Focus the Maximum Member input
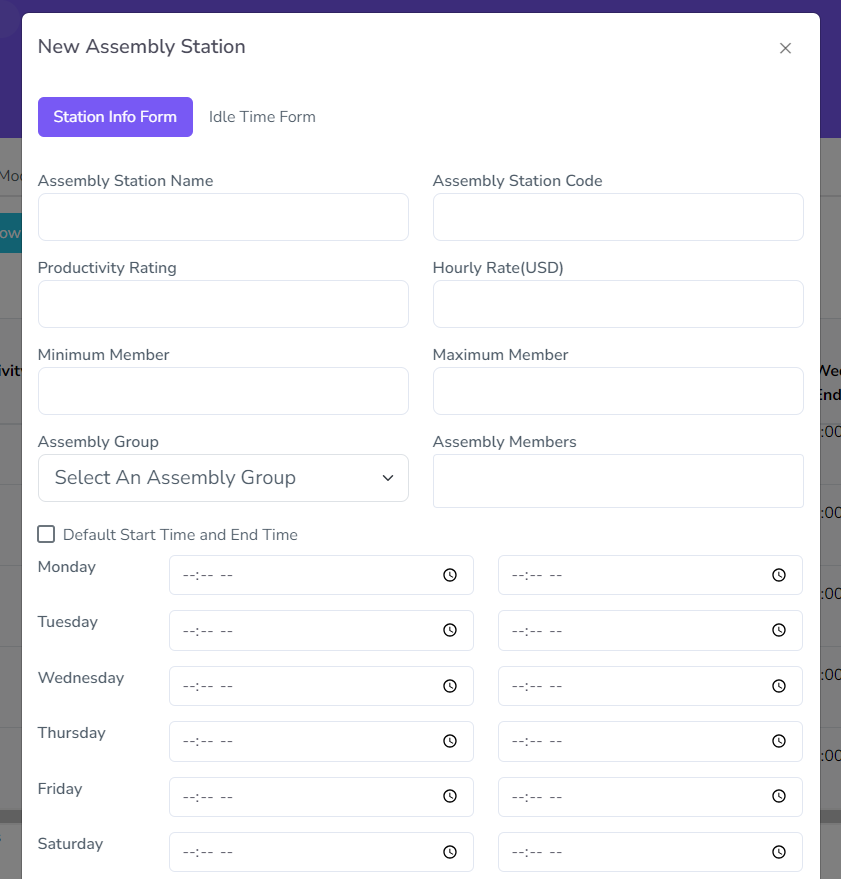 (x=618, y=391)
